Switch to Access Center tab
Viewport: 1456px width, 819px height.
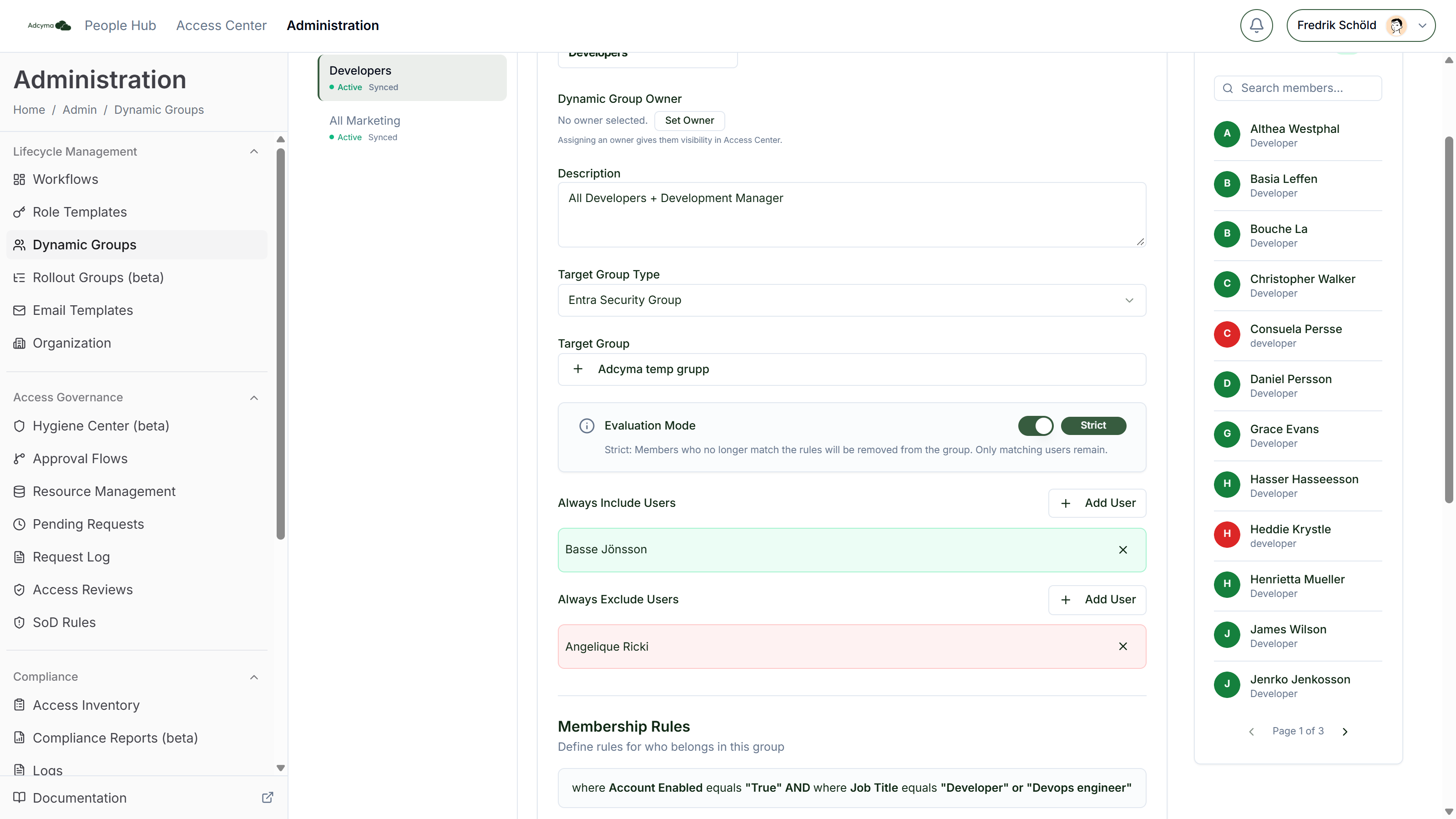tap(221, 25)
